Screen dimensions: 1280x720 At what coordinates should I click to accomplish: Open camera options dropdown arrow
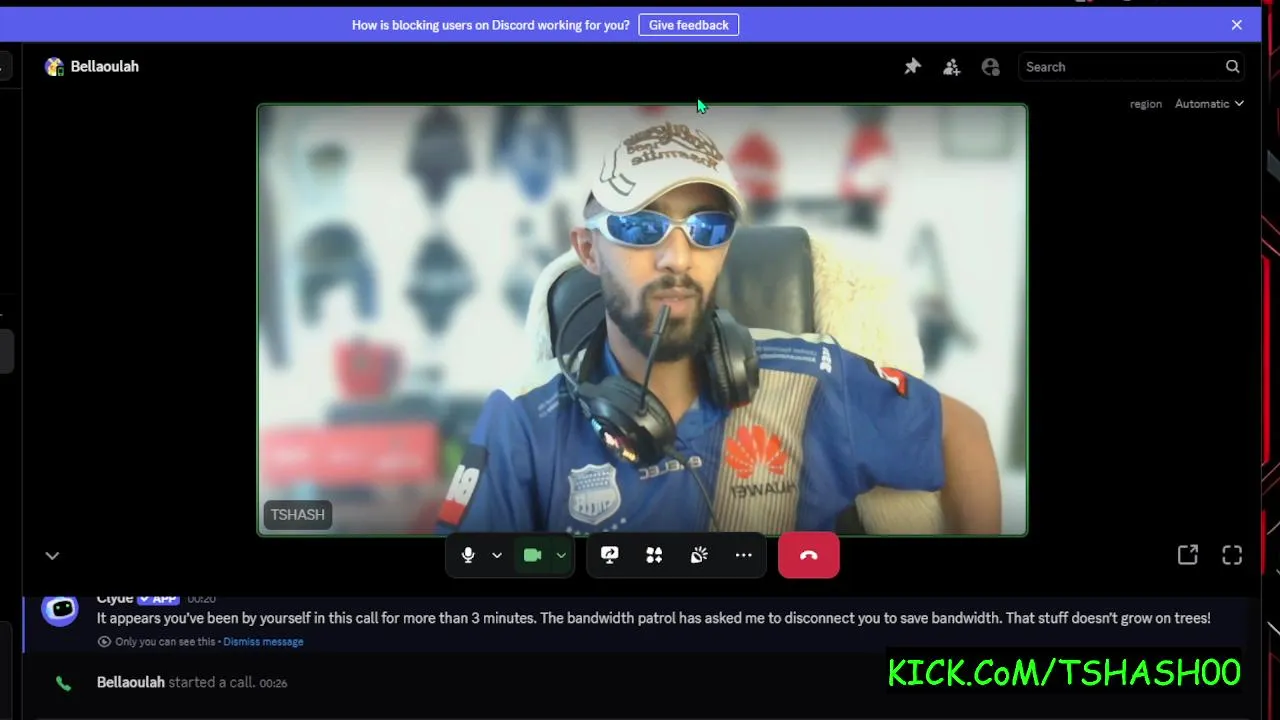561,555
